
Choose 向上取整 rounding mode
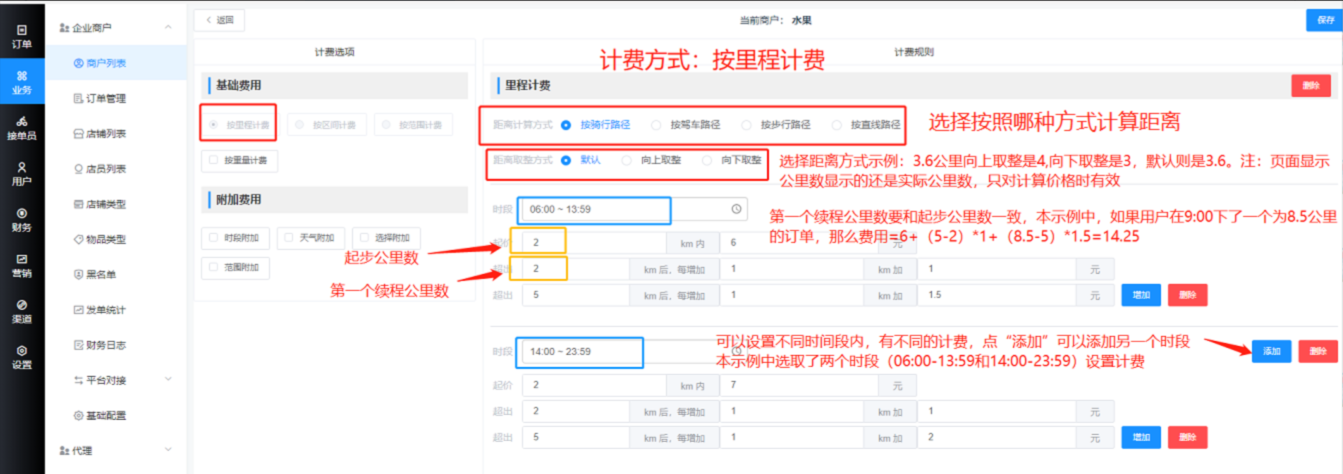pyautogui.click(x=627, y=160)
